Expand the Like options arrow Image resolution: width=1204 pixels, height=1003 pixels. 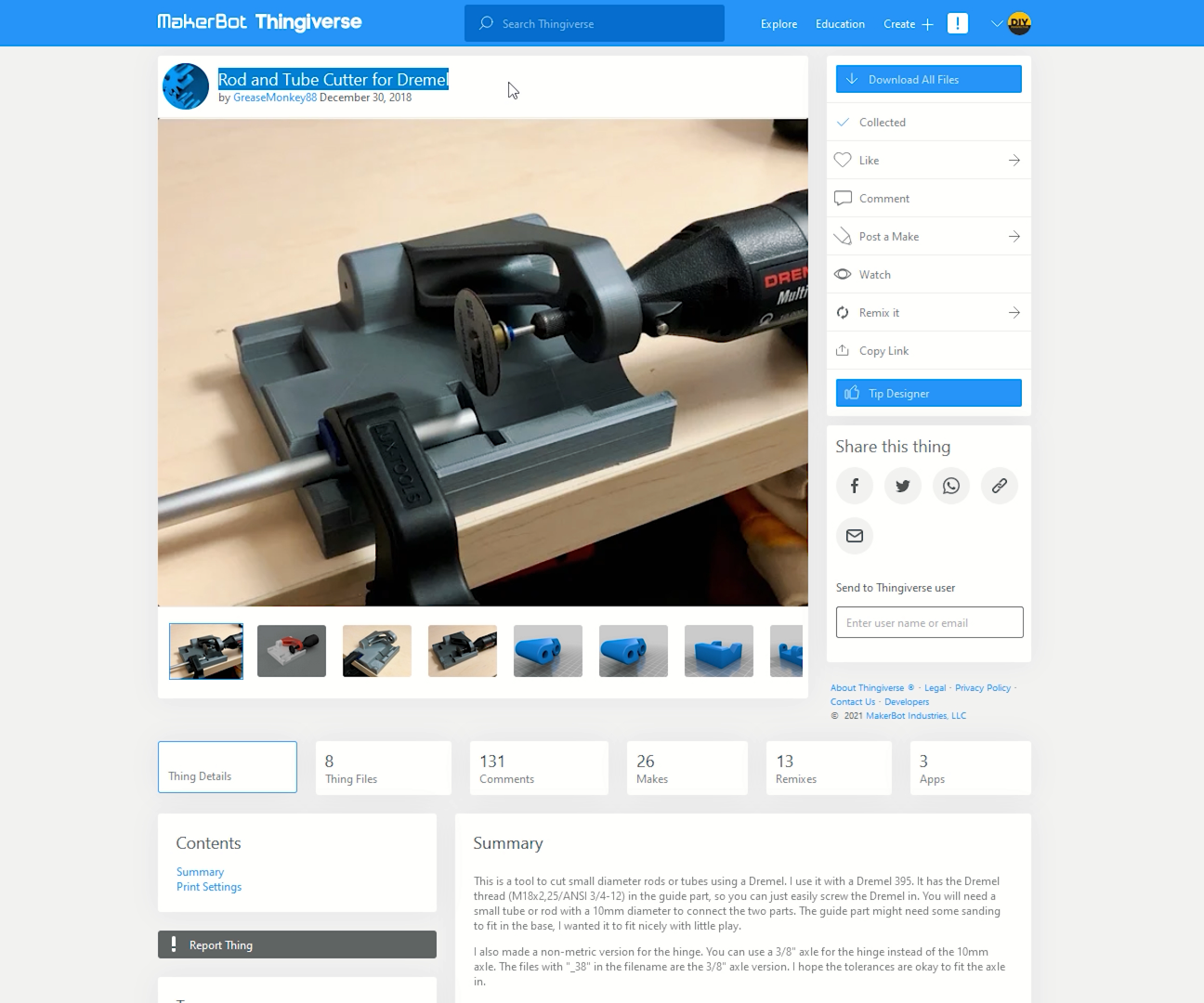(x=1014, y=160)
